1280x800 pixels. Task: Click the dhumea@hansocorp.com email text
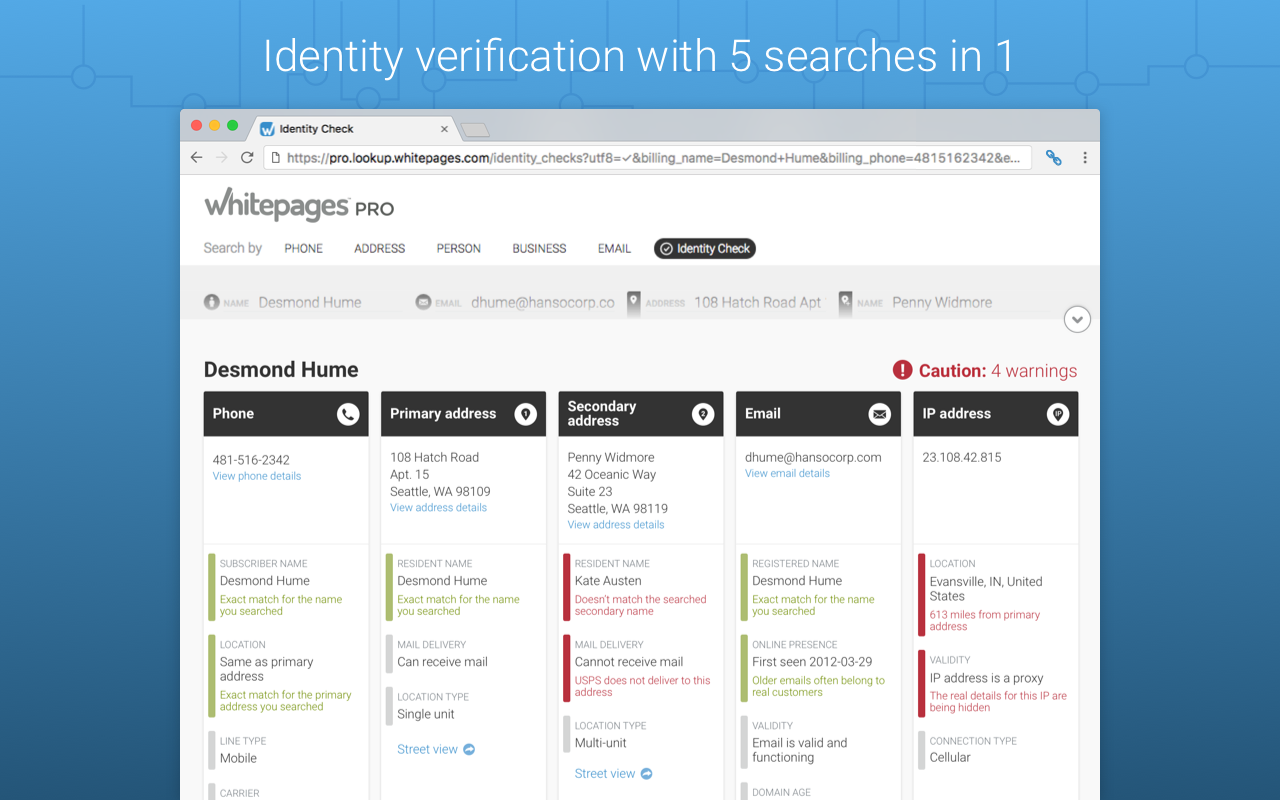click(x=813, y=457)
